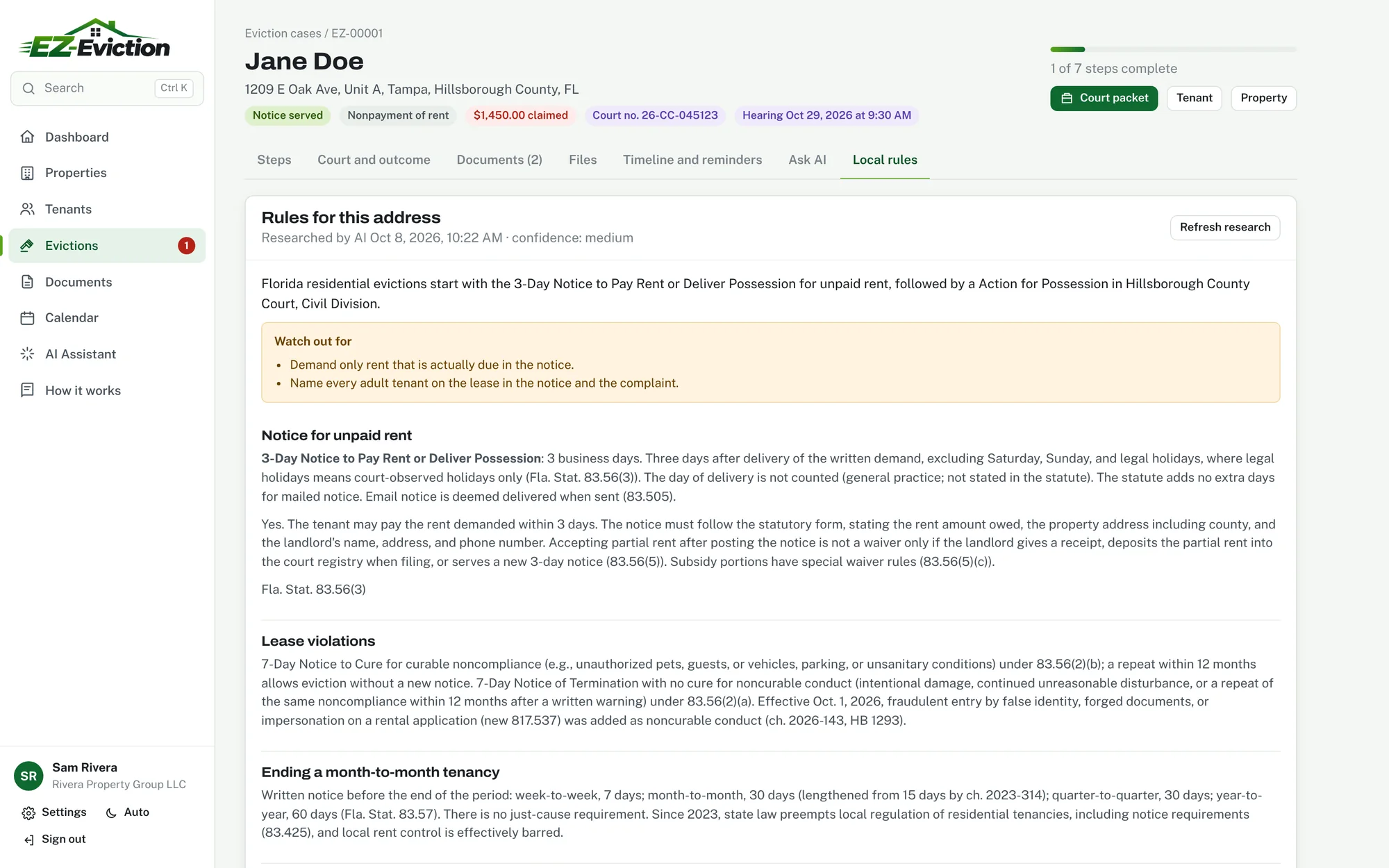
Task: Click the How it works icon
Action: coord(27,390)
